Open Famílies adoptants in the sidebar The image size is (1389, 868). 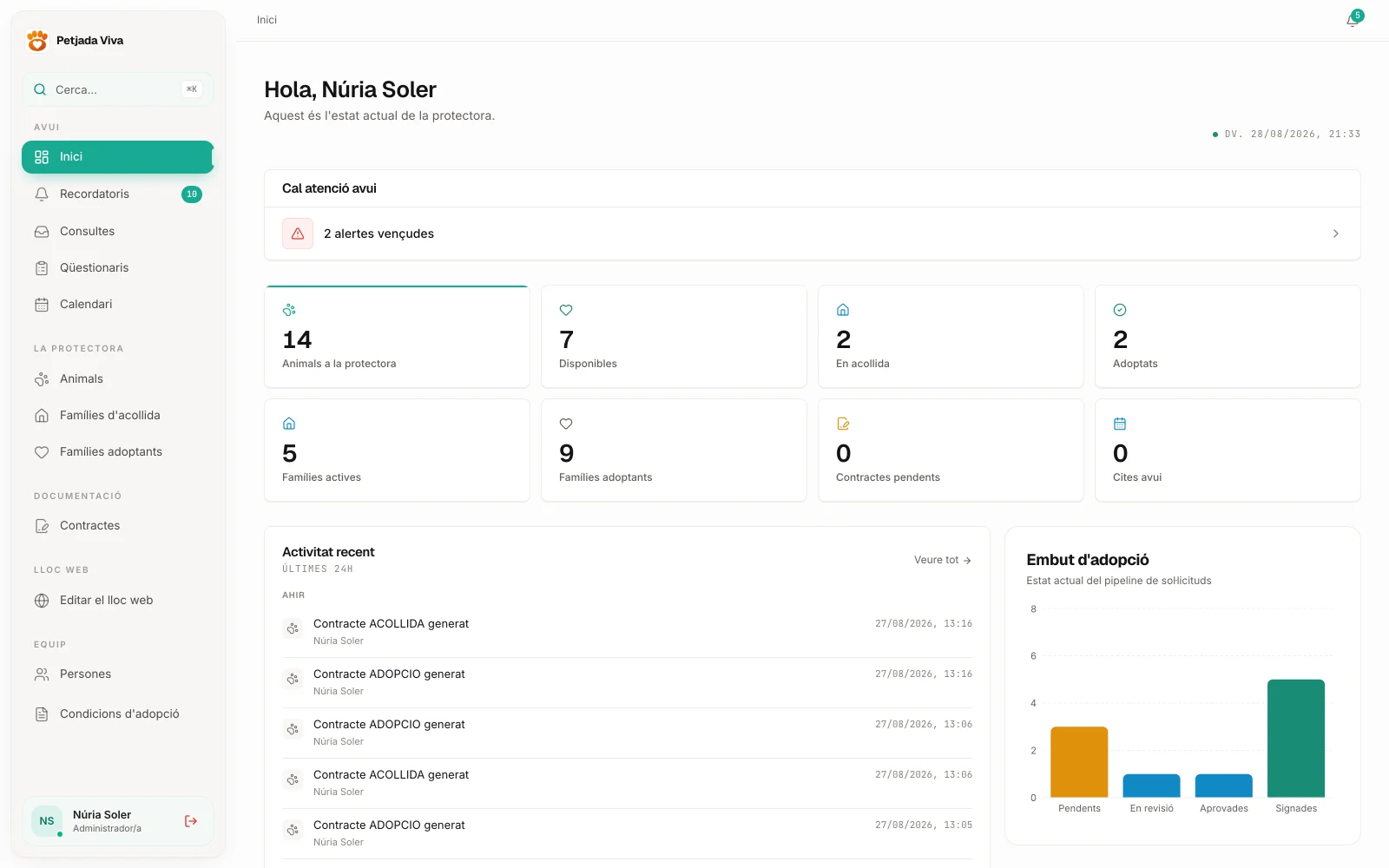[x=118, y=452]
